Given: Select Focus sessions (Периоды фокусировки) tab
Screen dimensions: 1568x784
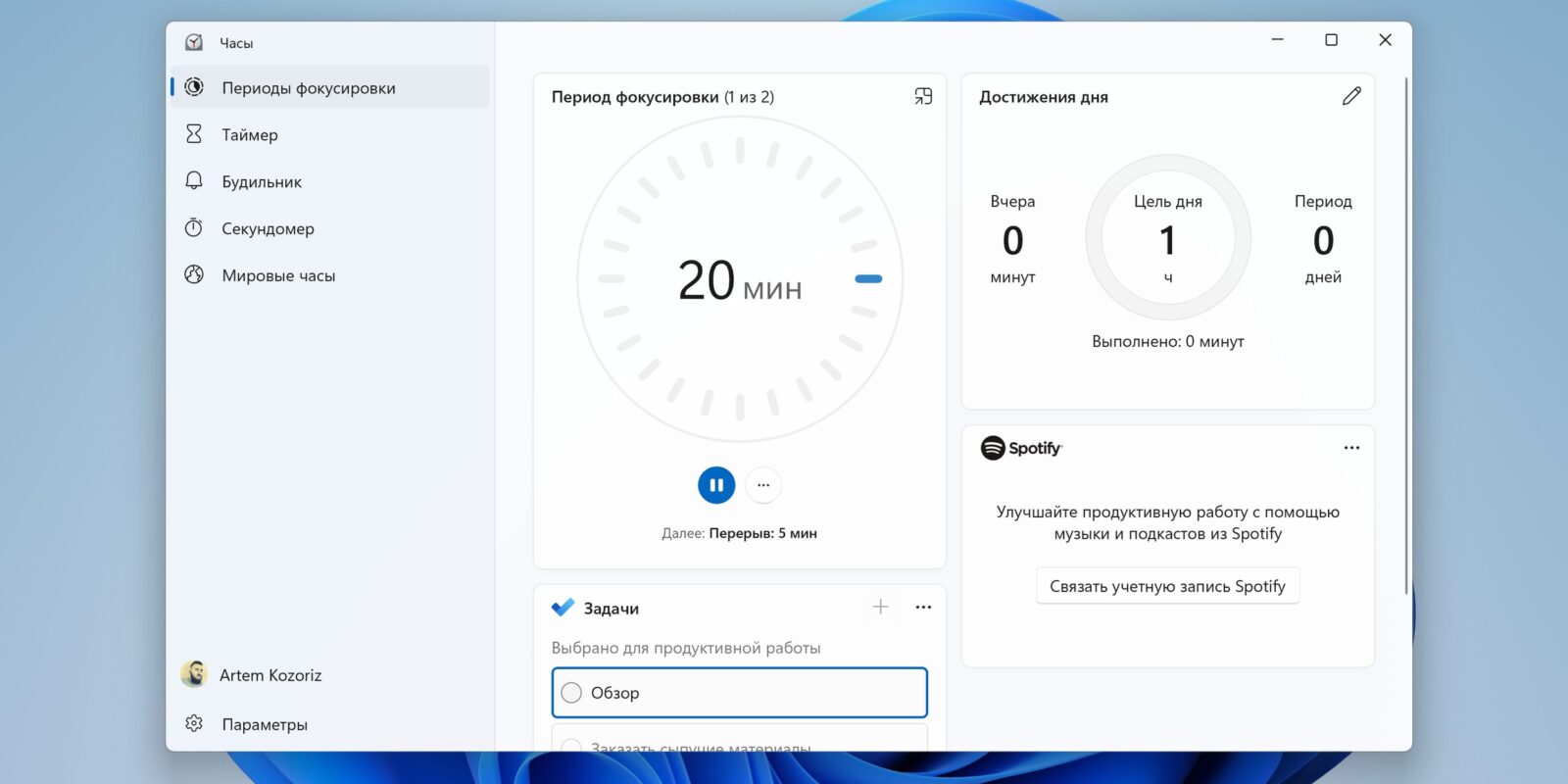Looking at the screenshot, I should pyautogui.click(x=308, y=88).
